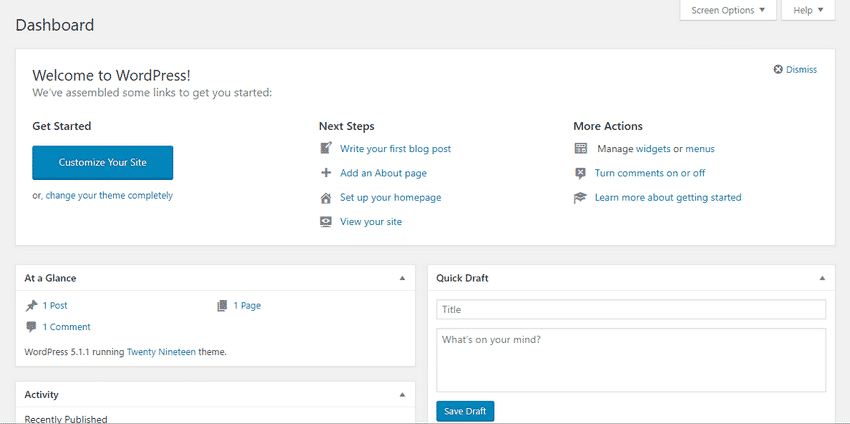Click the Customize Your Site button
Screen dimensions: 850x424
[102, 162]
